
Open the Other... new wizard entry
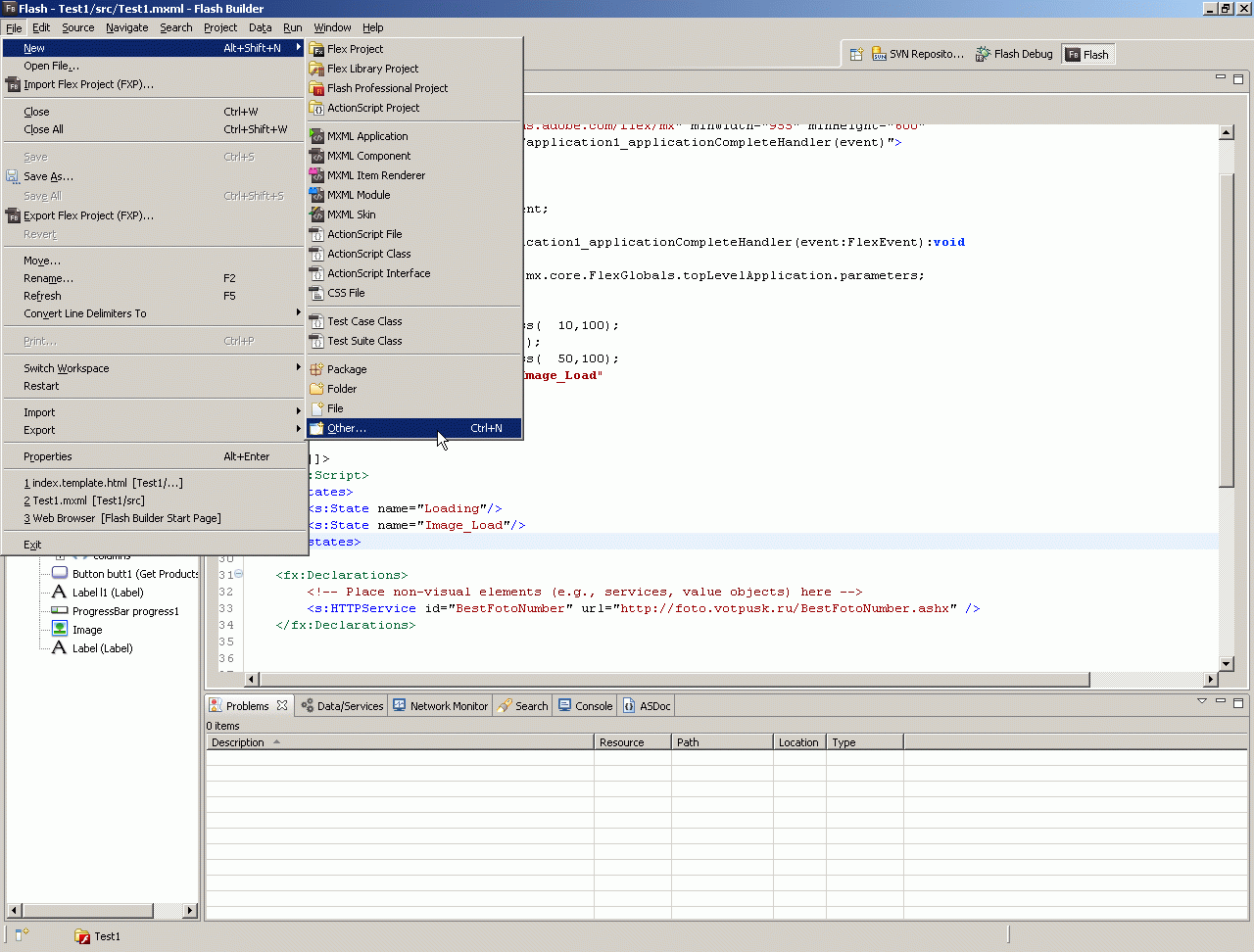click(x=414, y=428)
